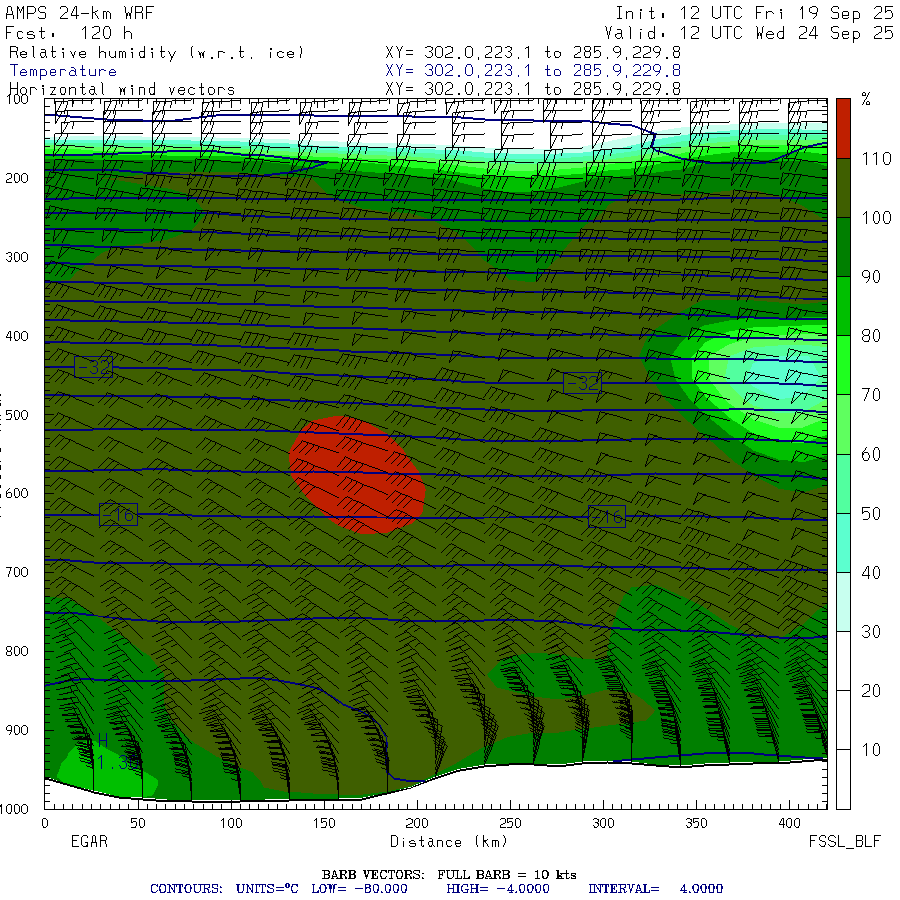The width and height of the screenshot is (900, 900).
Task: Click the pressure axis '300' label
Action: click(17, 257)
